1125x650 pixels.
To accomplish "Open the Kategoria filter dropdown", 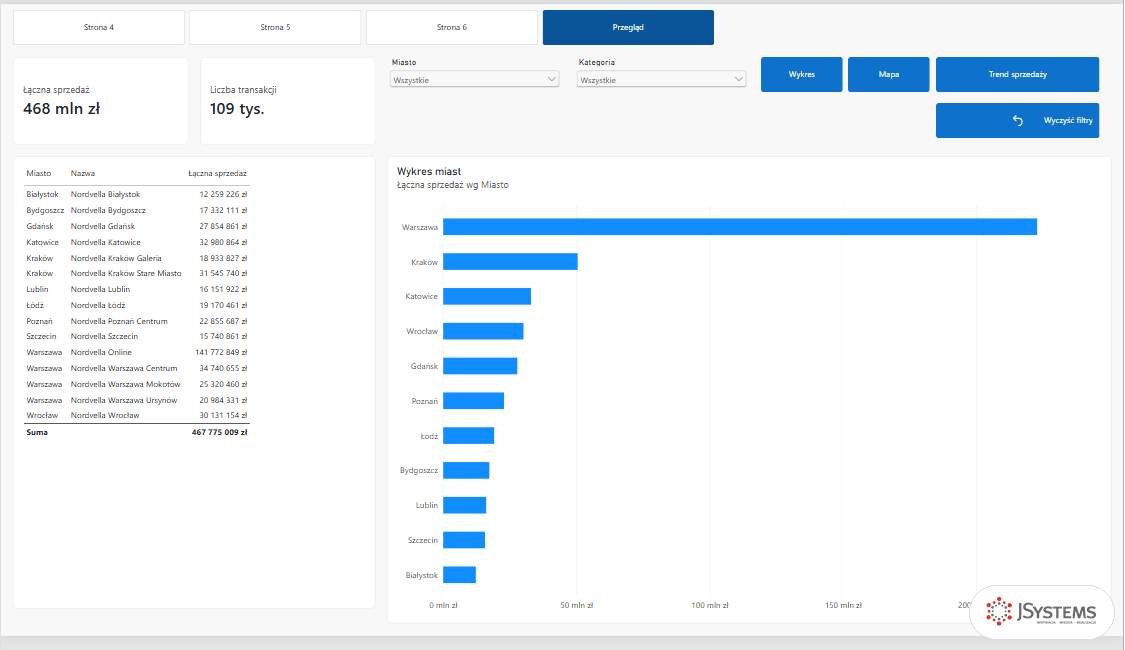I will pyautogui.click(x=662, y=80).
